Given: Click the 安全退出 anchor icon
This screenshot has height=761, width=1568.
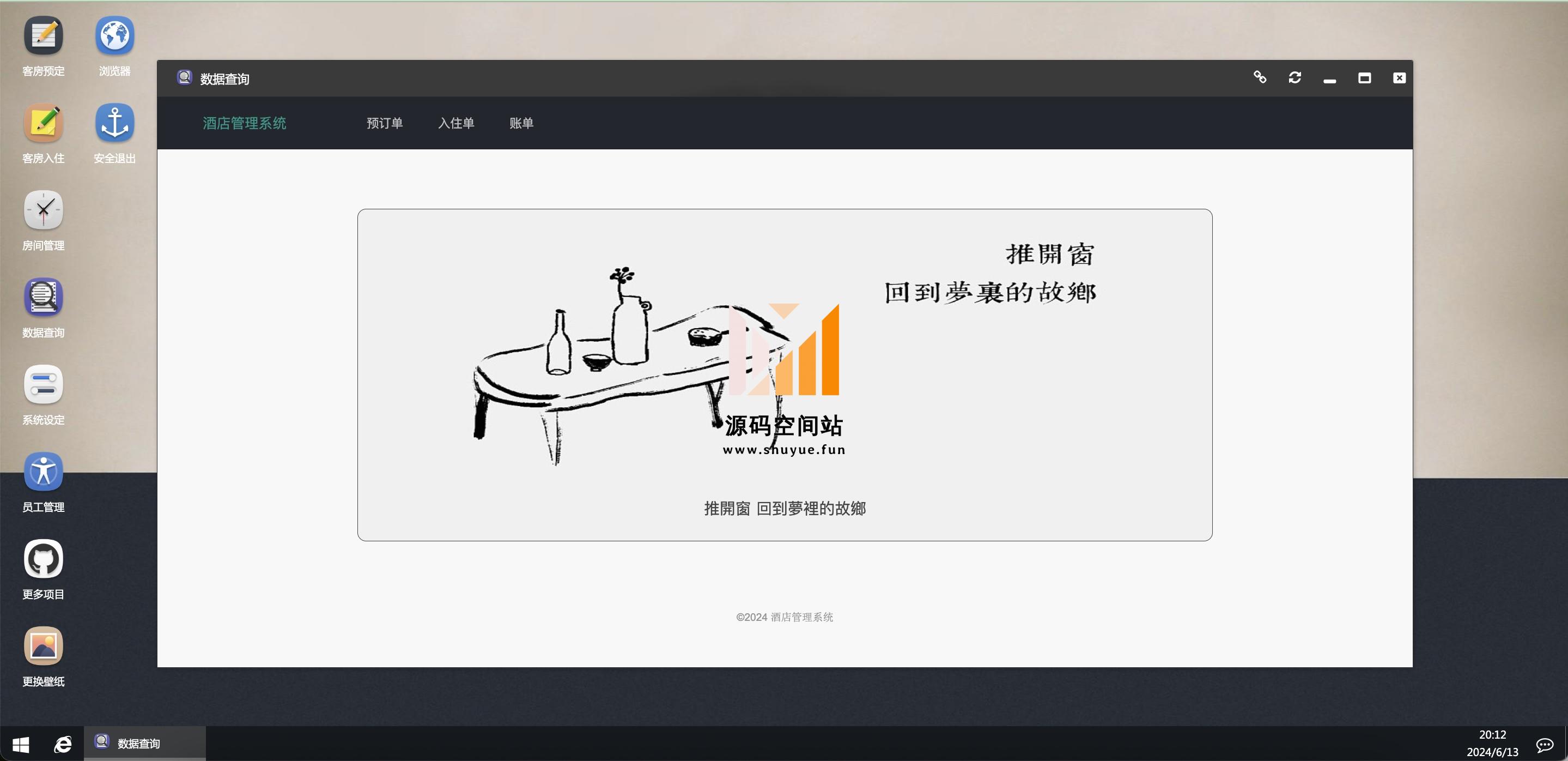Looking at the screenshot, I should [114, 123].
